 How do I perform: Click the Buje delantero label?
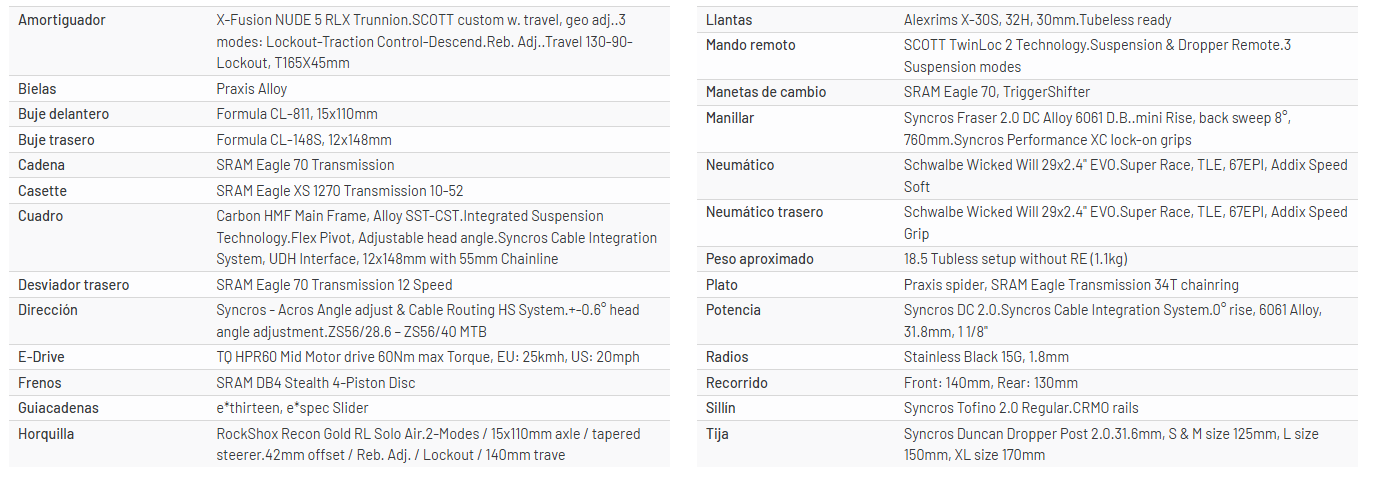coord(64,114)
